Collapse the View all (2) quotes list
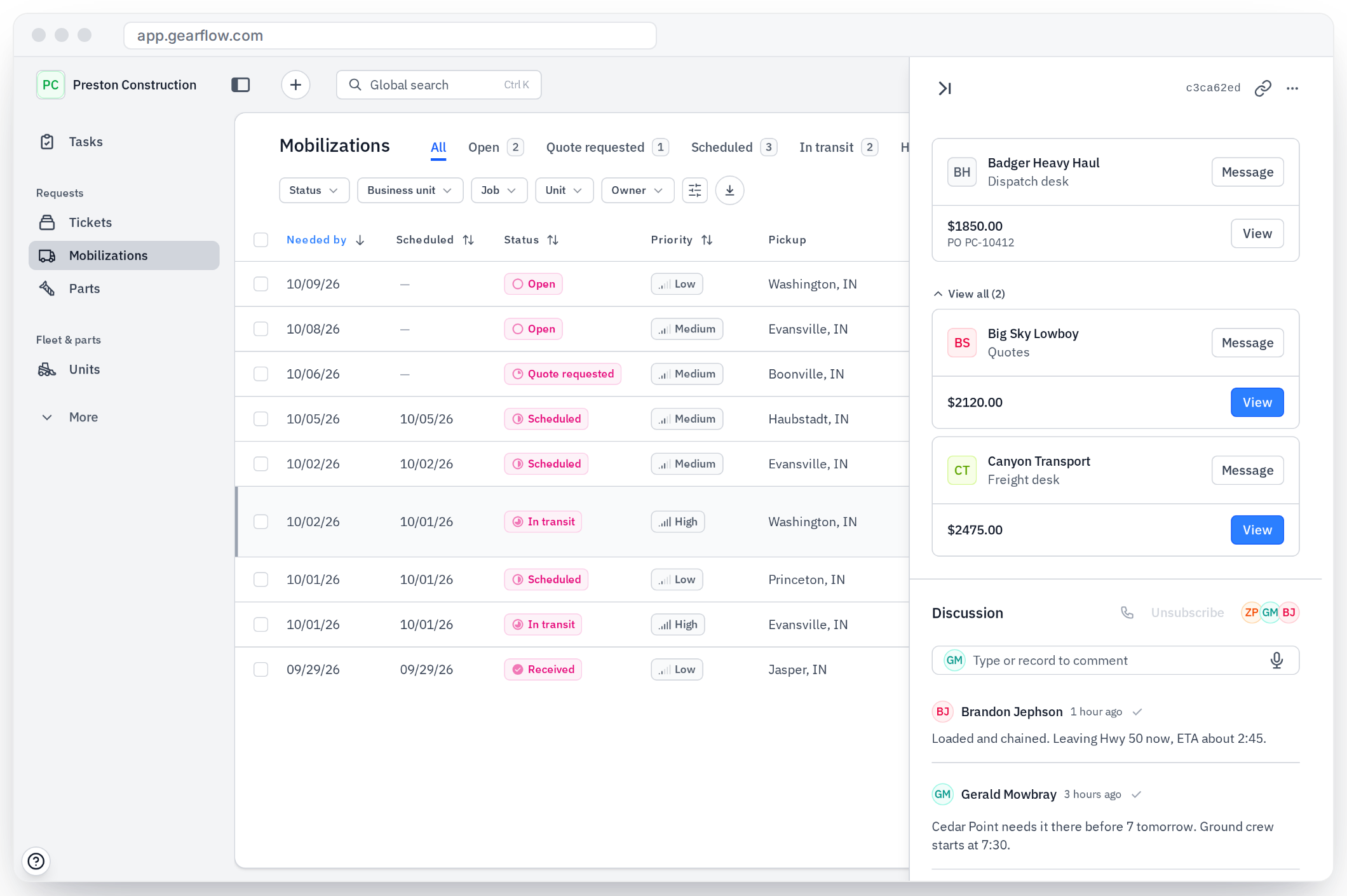1347x896 pixels. tap(969, 294)
